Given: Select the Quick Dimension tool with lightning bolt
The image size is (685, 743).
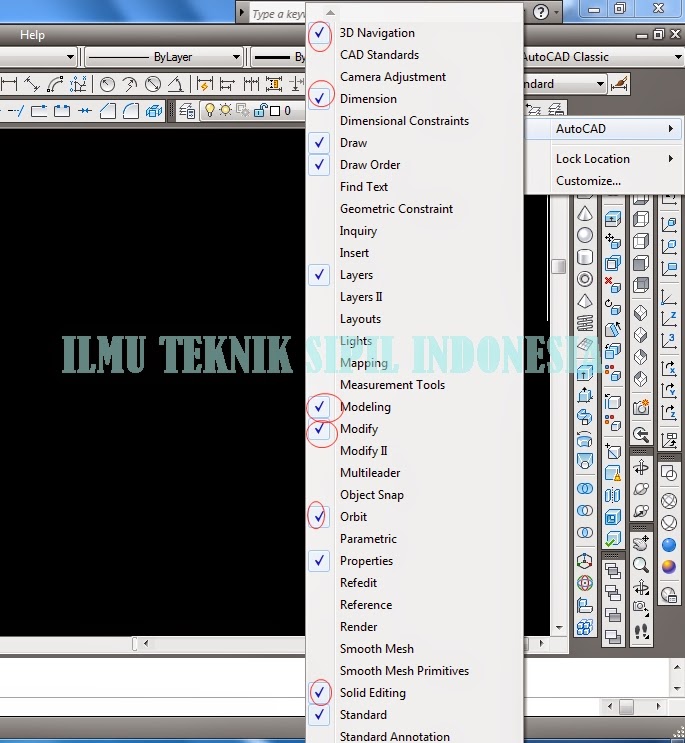Looking at the screenshot, I should pyautogui.click(x=204, y=85).
